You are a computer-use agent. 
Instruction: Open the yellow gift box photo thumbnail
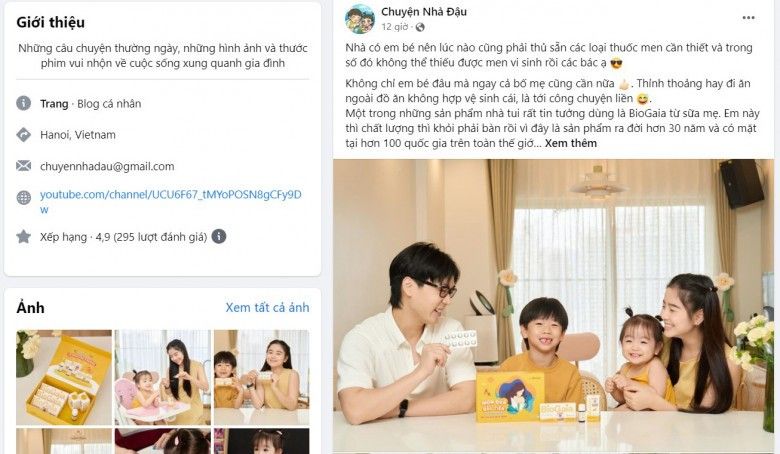(x=64, y=377)
